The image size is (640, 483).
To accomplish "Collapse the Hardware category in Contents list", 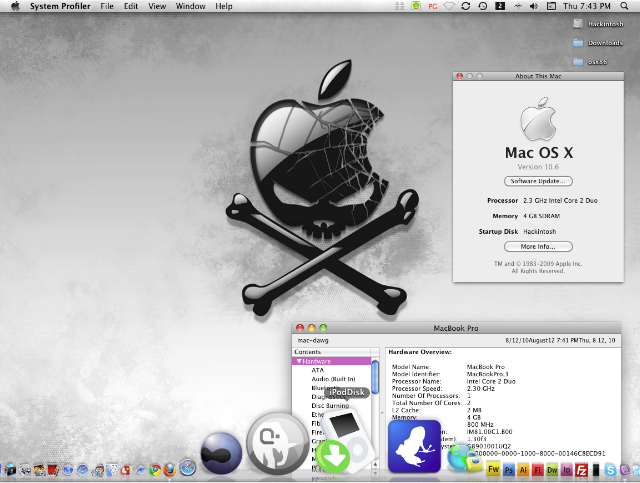I will [x=299, y=361].
